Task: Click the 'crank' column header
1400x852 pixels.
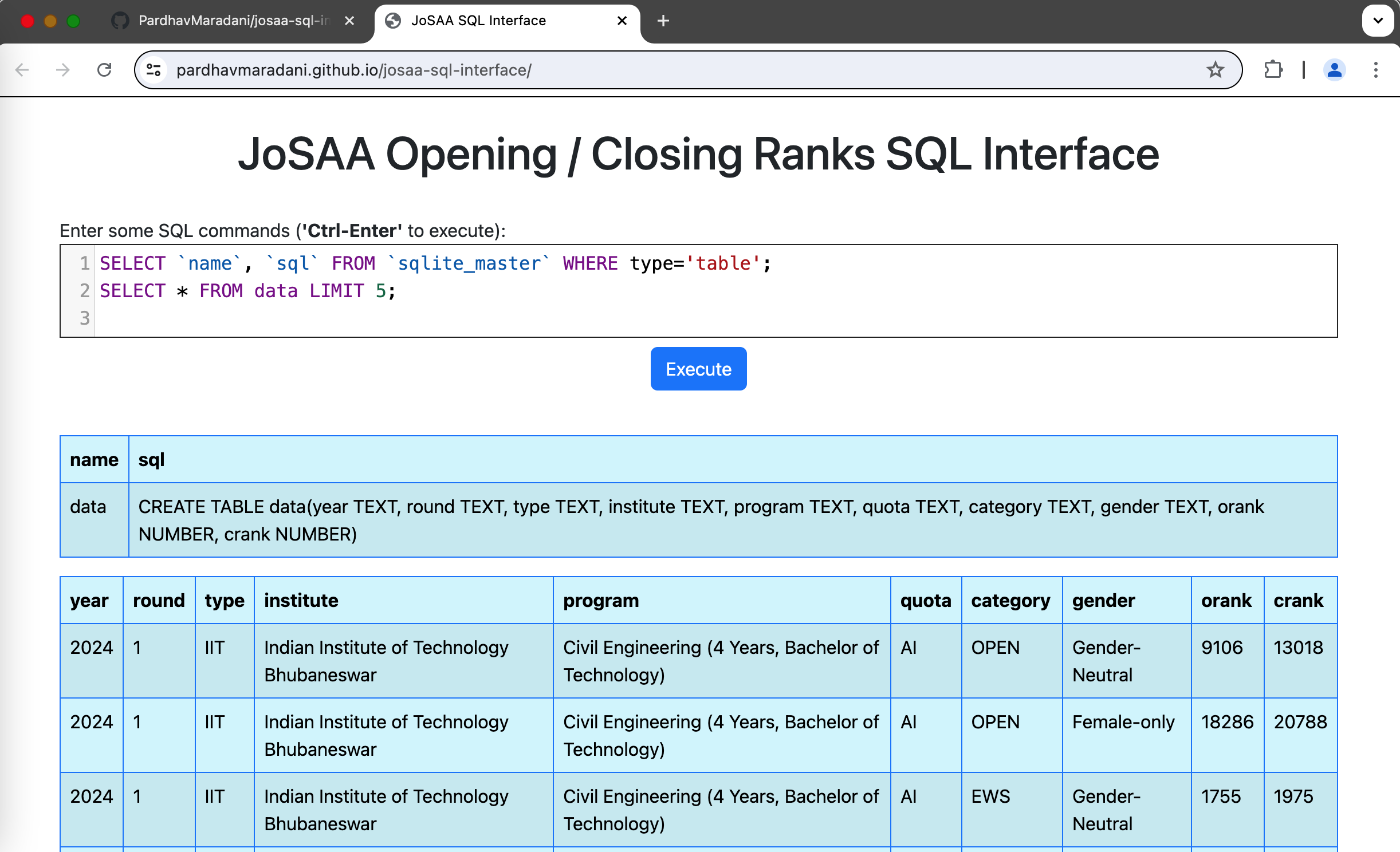Action: (x=1298, y=600)
